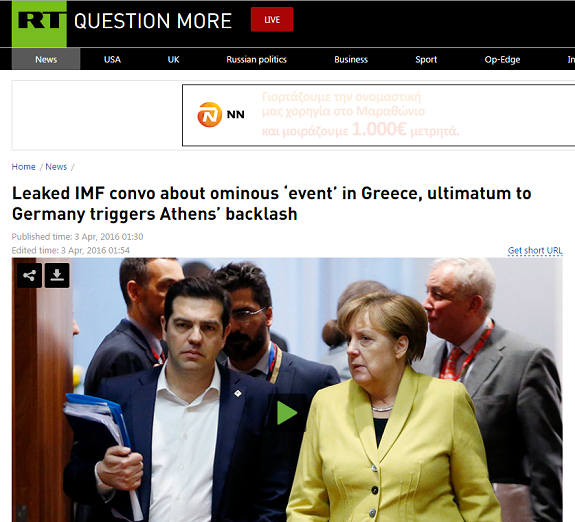
Task: Play the article video
Action: pyautogui.click(x=287, y=412)
